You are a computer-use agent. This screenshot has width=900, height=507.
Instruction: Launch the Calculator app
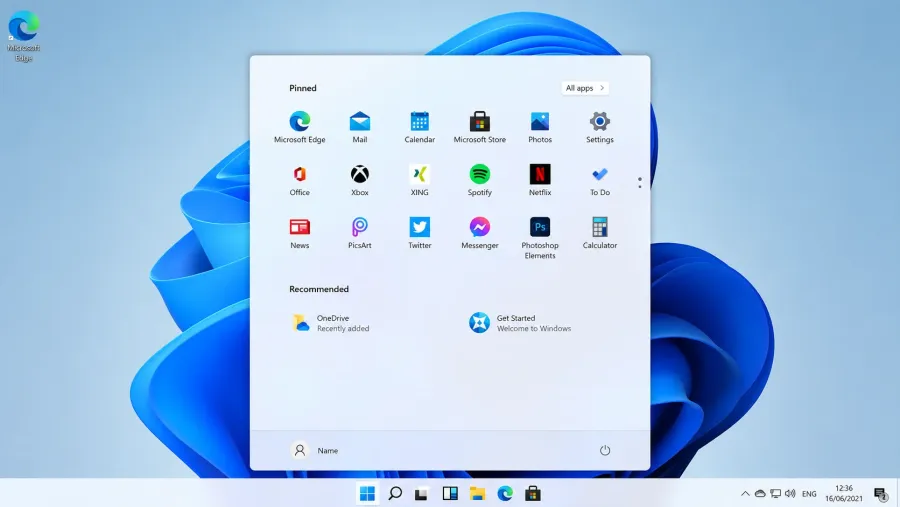point(600,233)
